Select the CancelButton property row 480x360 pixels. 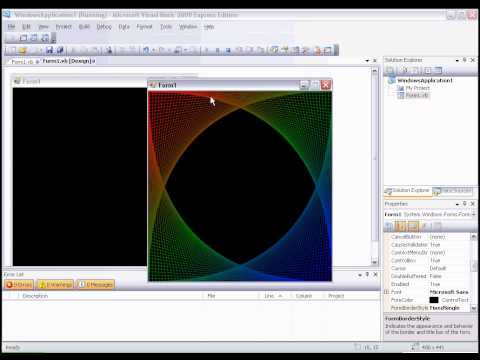coord(429,237)
